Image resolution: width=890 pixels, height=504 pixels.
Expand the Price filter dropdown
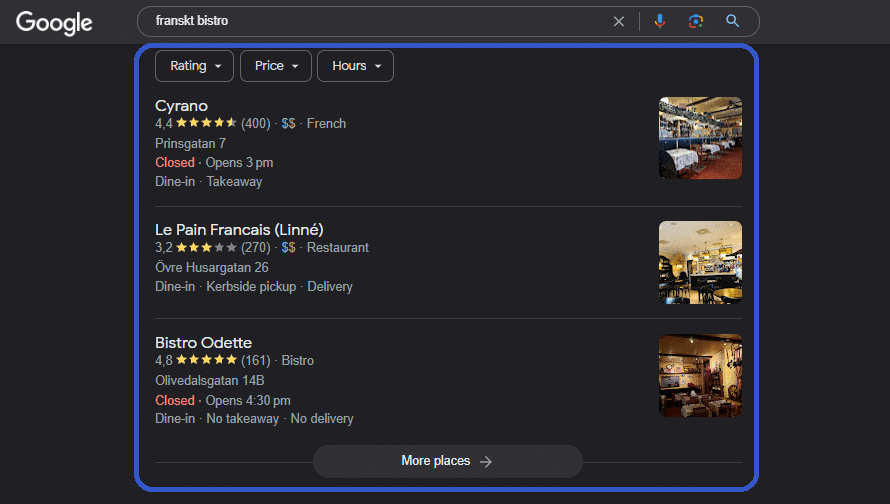pyautogui.click(x=276, y=66)
